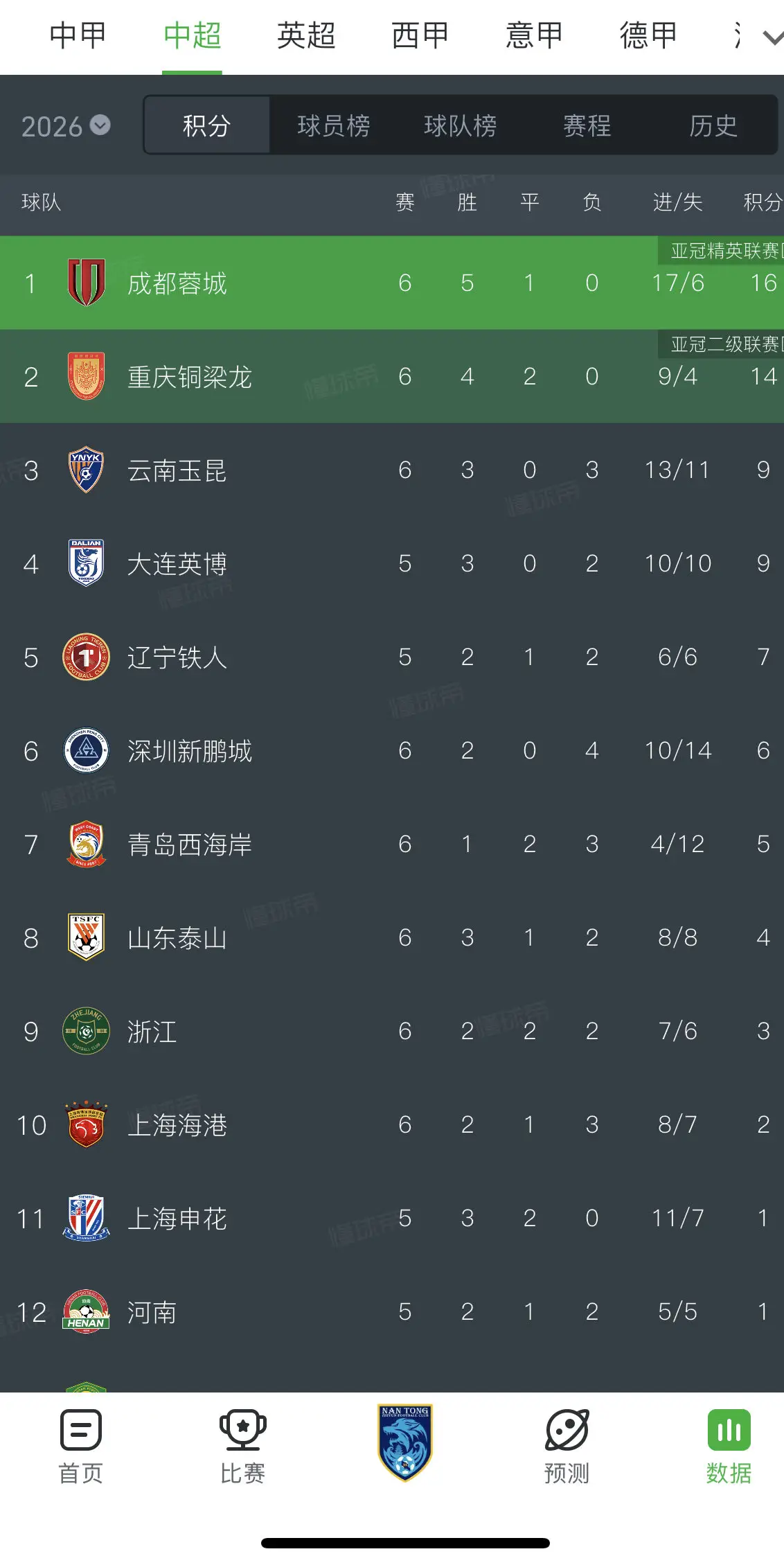784x1565 pixels.
Task: Select the 球员榜 segment
Action: (334, 125)
